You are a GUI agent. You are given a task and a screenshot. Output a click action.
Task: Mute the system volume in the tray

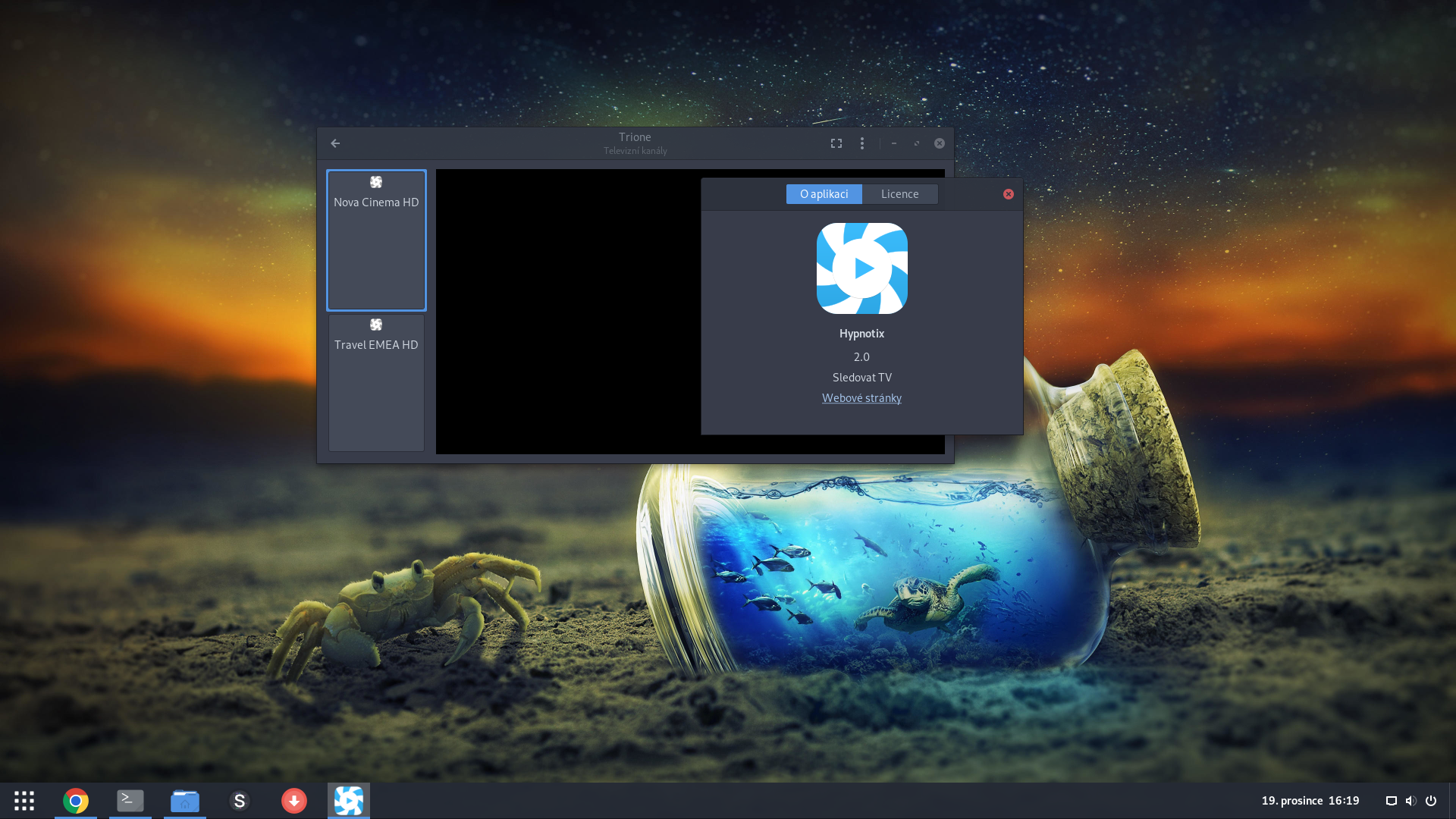1410,800
